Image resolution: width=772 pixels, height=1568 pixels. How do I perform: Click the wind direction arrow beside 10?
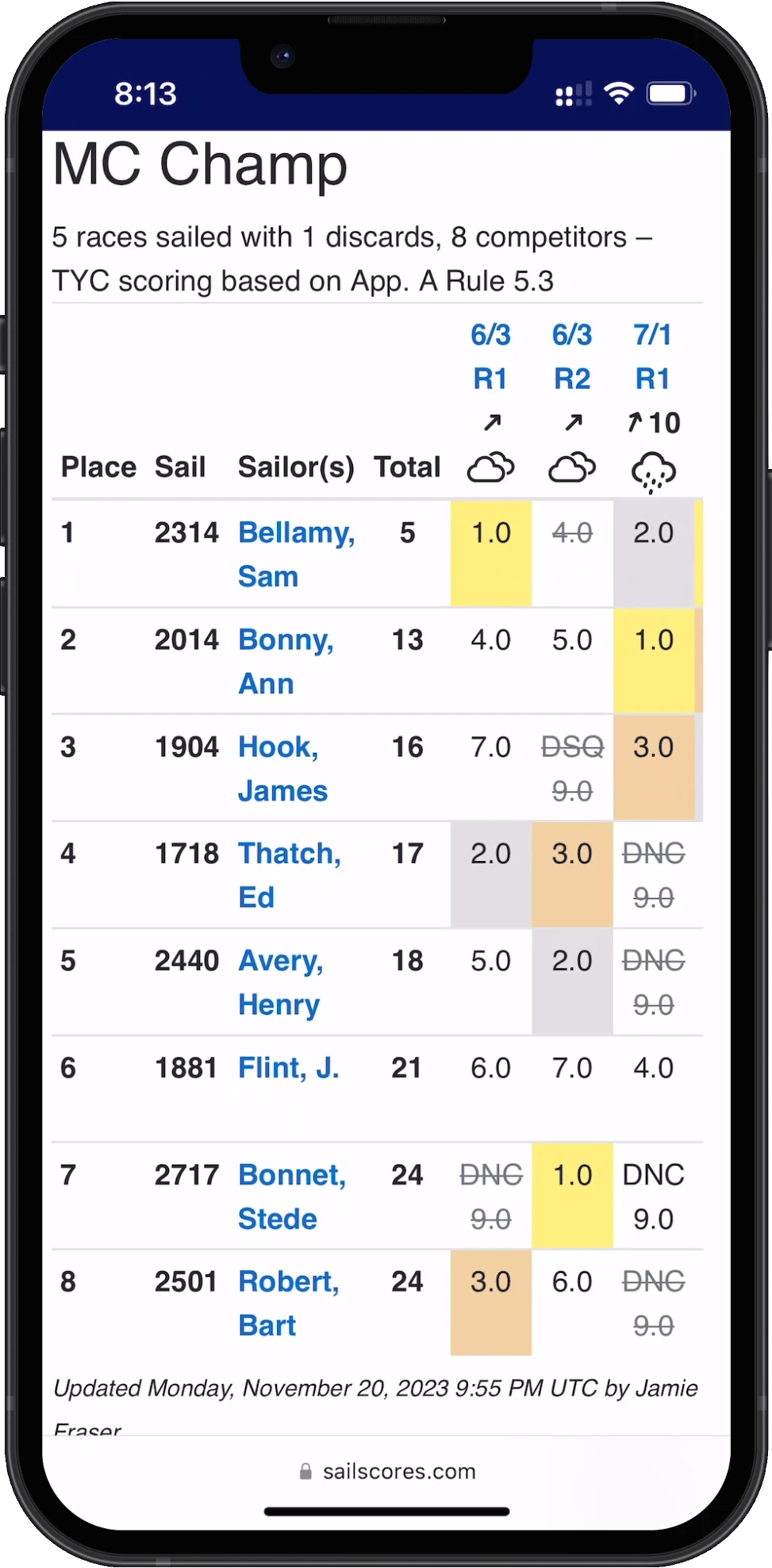(x=634, y=422)
